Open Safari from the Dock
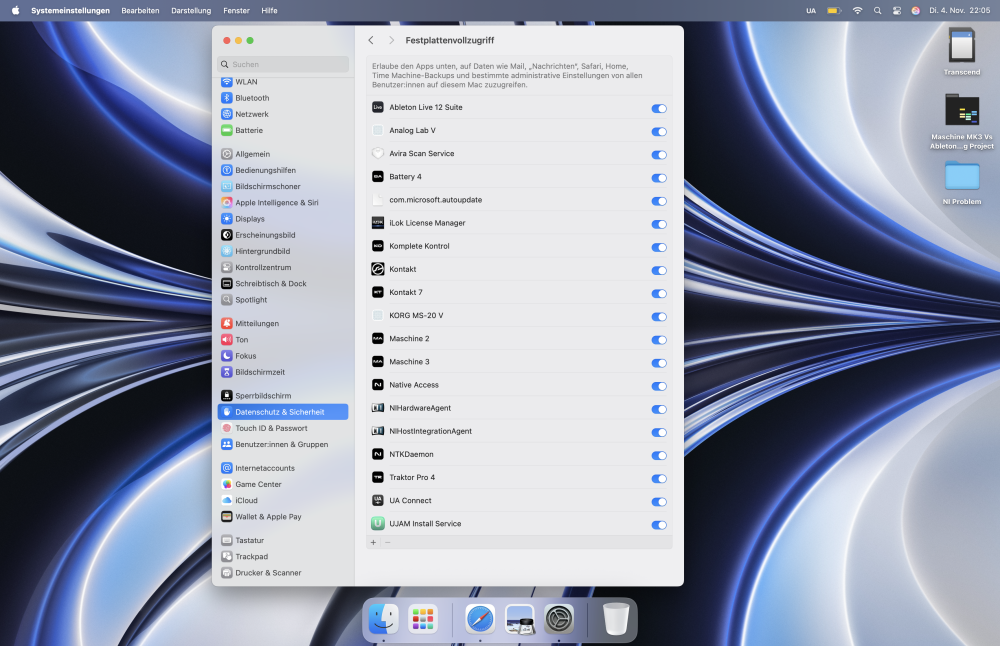The image size is (1000, 646). click(x=480, y=619)
